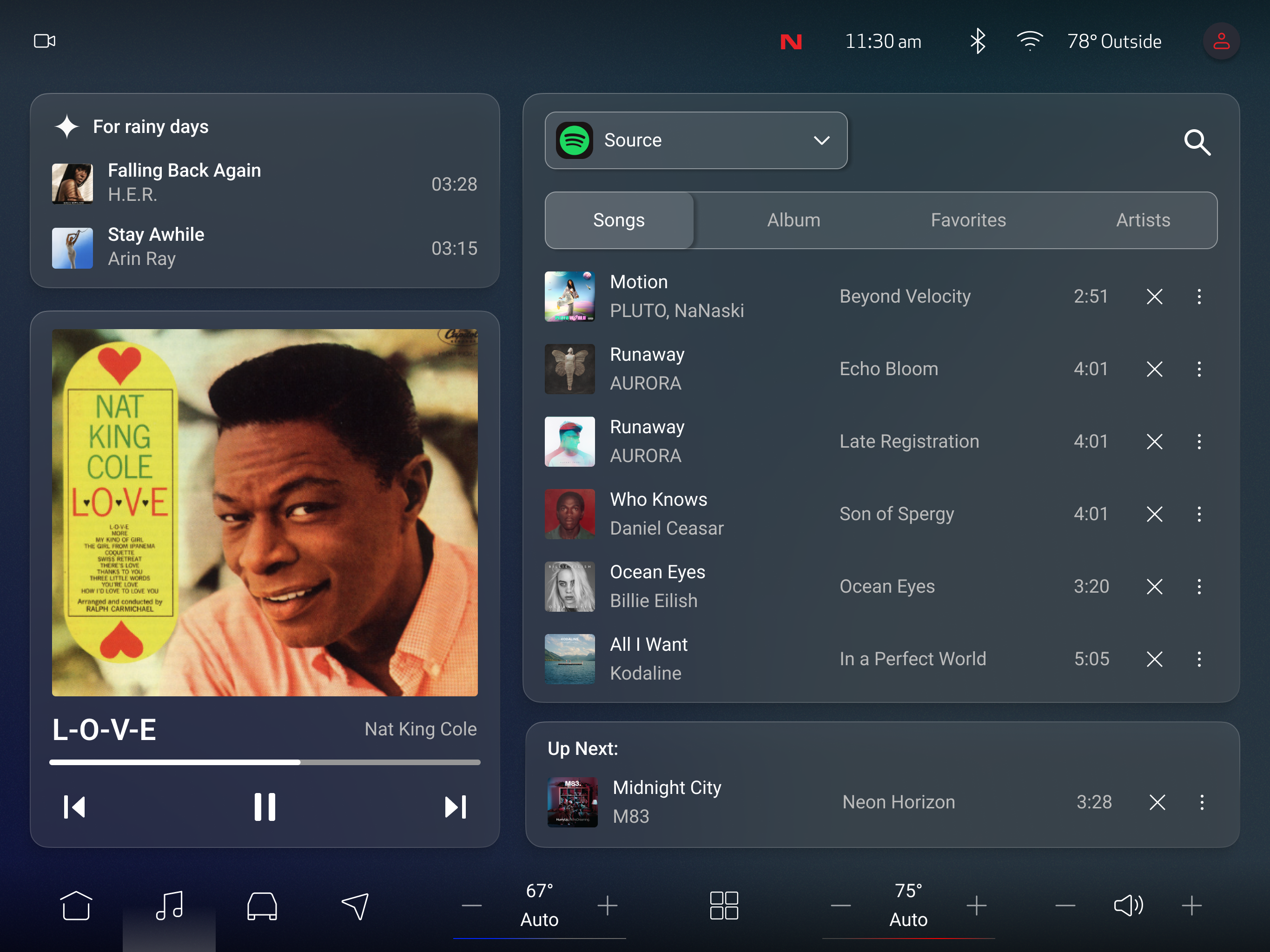Image resolution: width=1270 pixels, height=952 pixels.
Task: Lower the 75° right temperature
Action: point(840,906)
